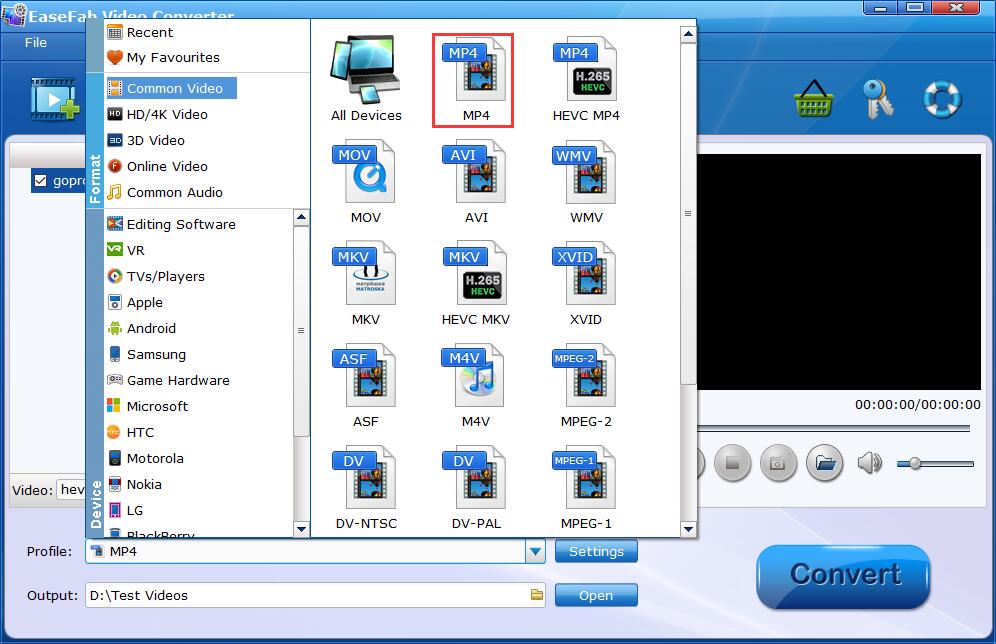Take a snapshot with camera button

778,463
